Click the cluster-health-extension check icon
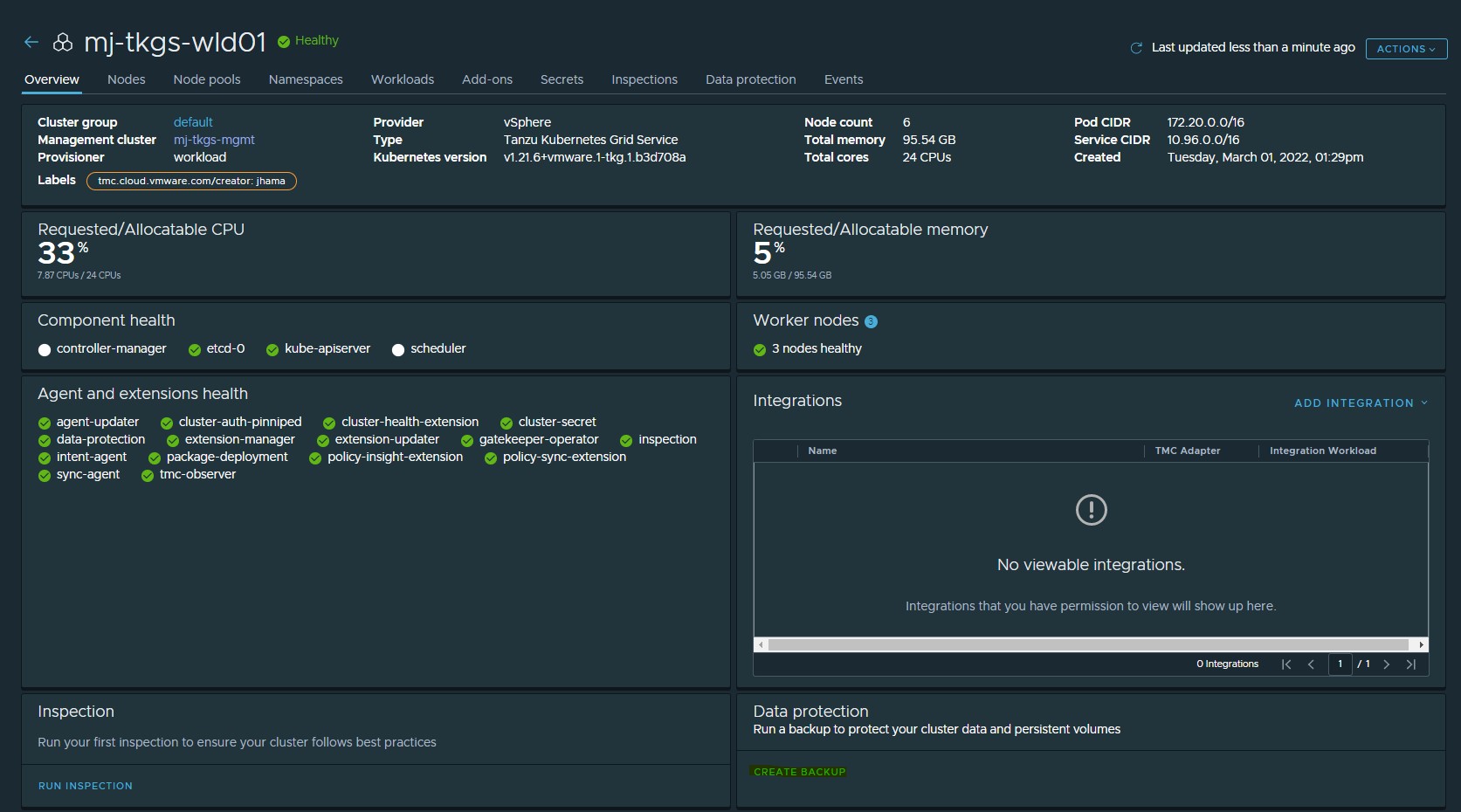Screen dimensions: 1461x812 click(x=329, y=423)
